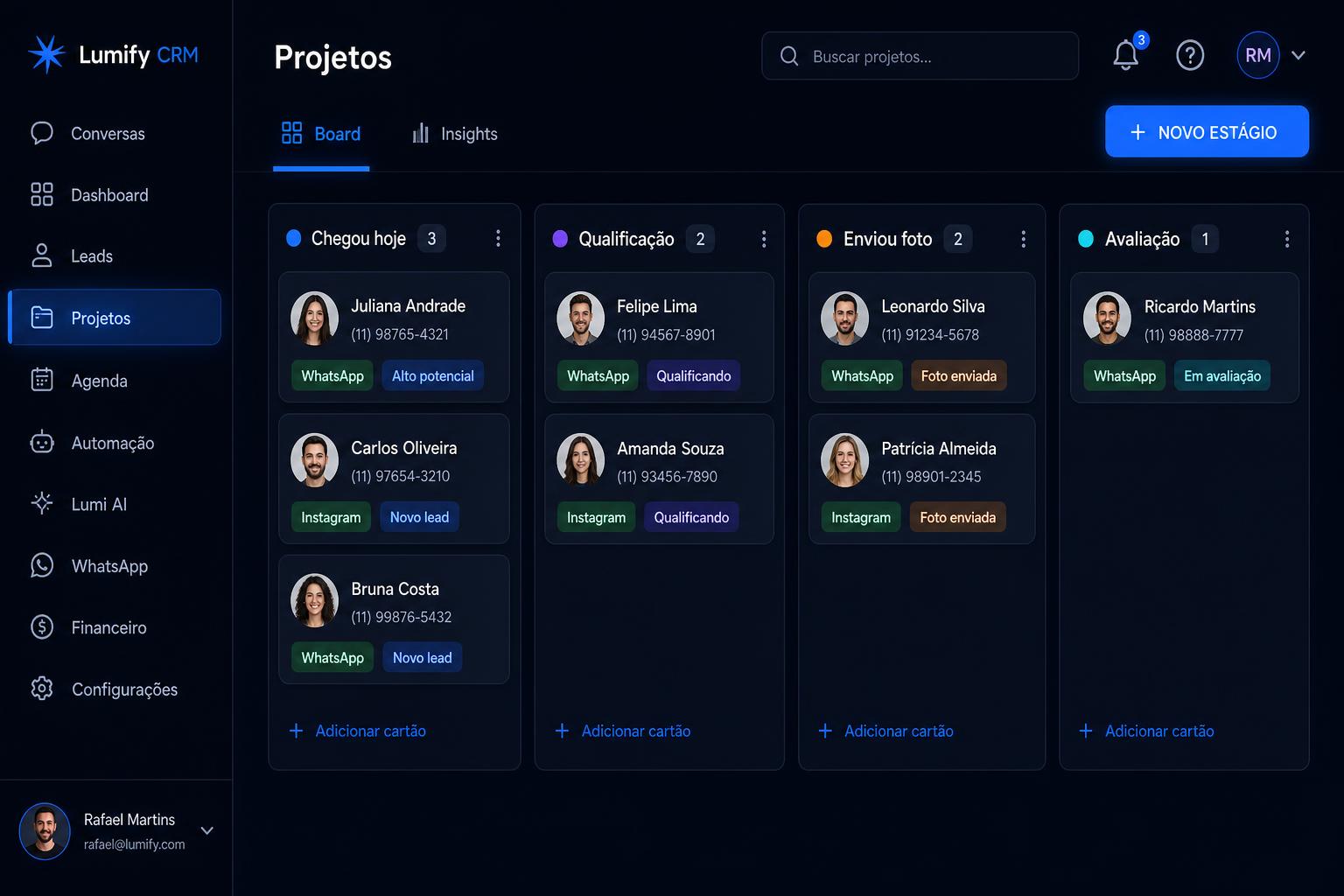
Task: Click Adicionar cartão in Chegou hoje
Action: pos(358,731)
